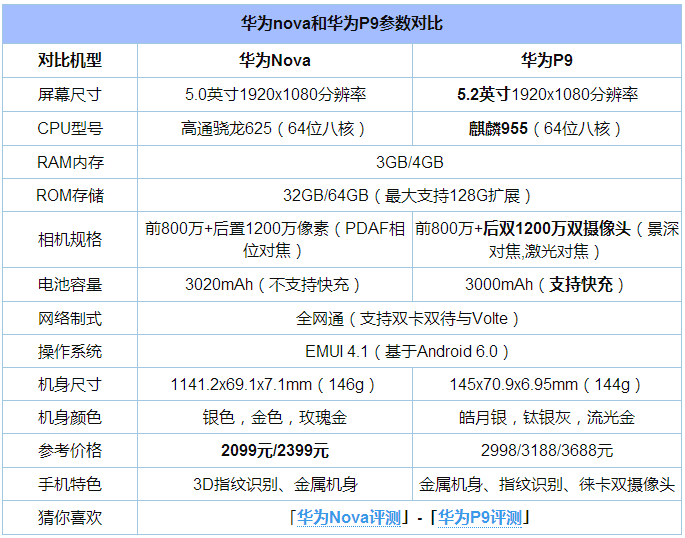The width and height of the screenshot is (685, 538).
Task: Select the 网络制式 row label
Action: (70, 319)
